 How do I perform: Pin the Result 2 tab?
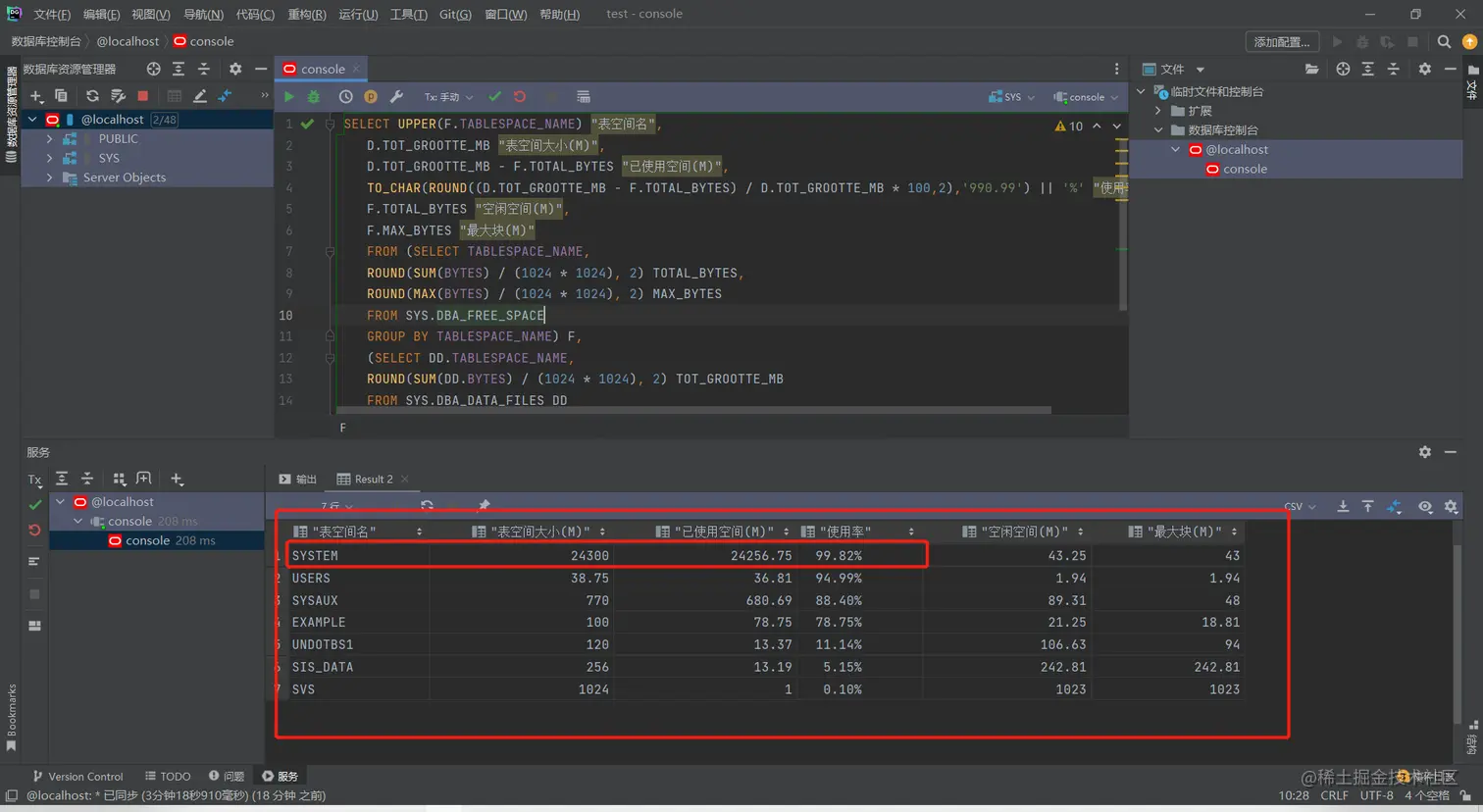[484, 506]
